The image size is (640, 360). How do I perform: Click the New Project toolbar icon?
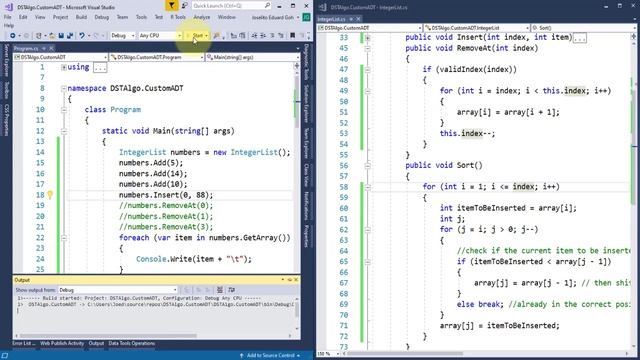tap(39, 36)
